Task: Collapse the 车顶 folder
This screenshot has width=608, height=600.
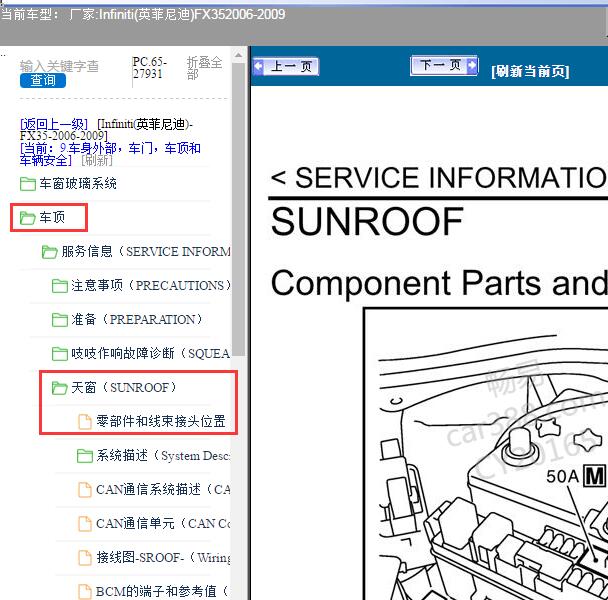Action: (x=52, y=217)
